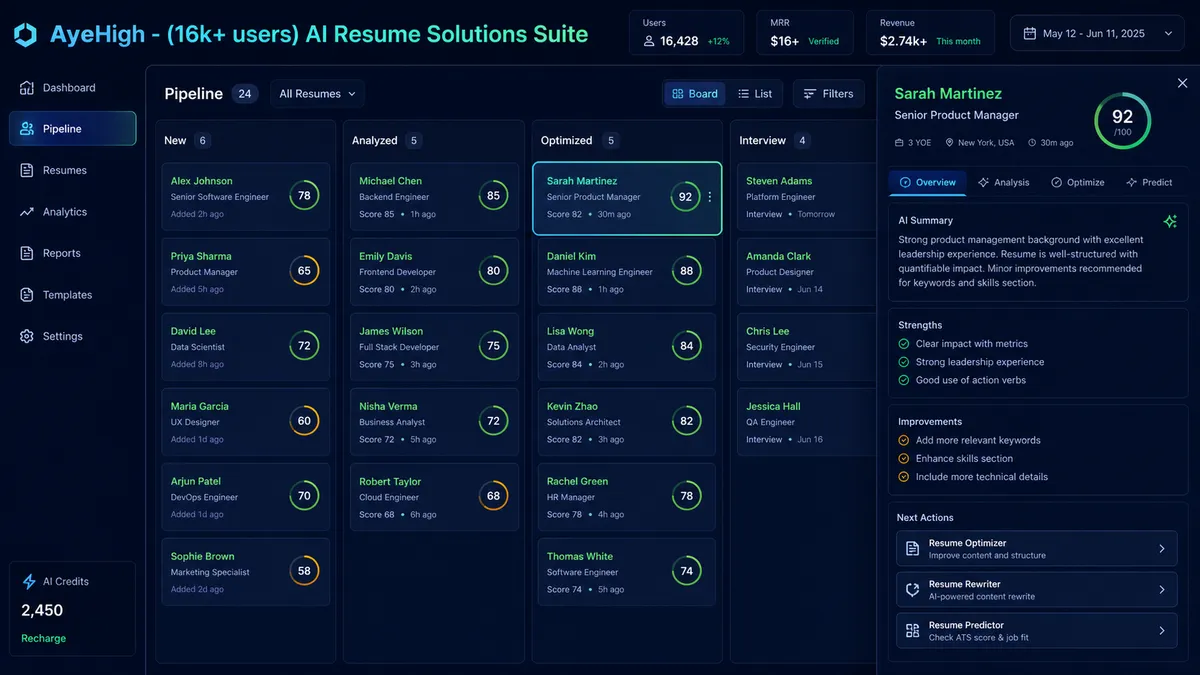Image resolution: width=1200 pixels, height=675 pixels.
Task: Open Nisha Verma Business Analyst card
Action: pyautogui.click(x=434, y=422)
